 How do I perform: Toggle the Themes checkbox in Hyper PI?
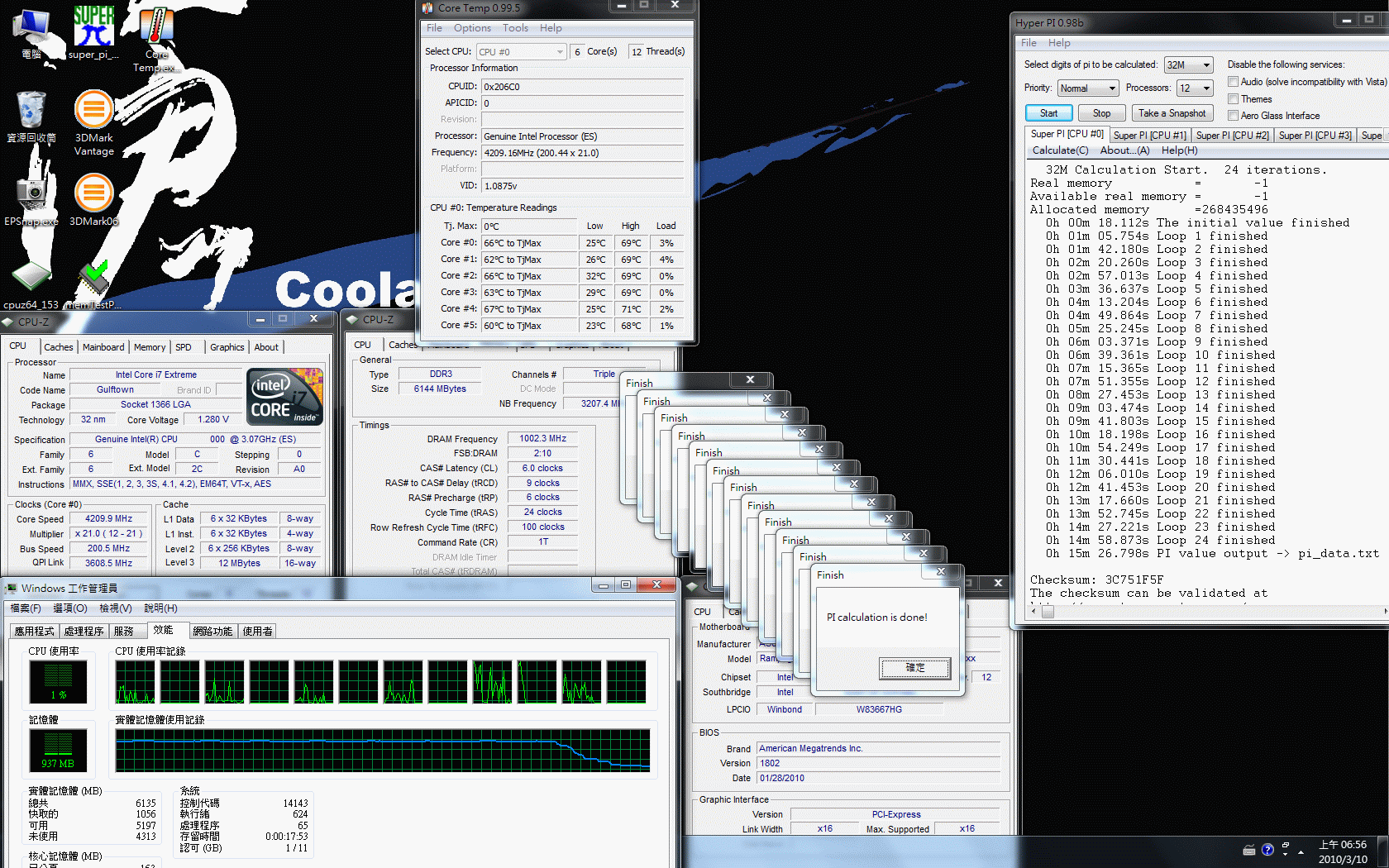point(1233,99)
